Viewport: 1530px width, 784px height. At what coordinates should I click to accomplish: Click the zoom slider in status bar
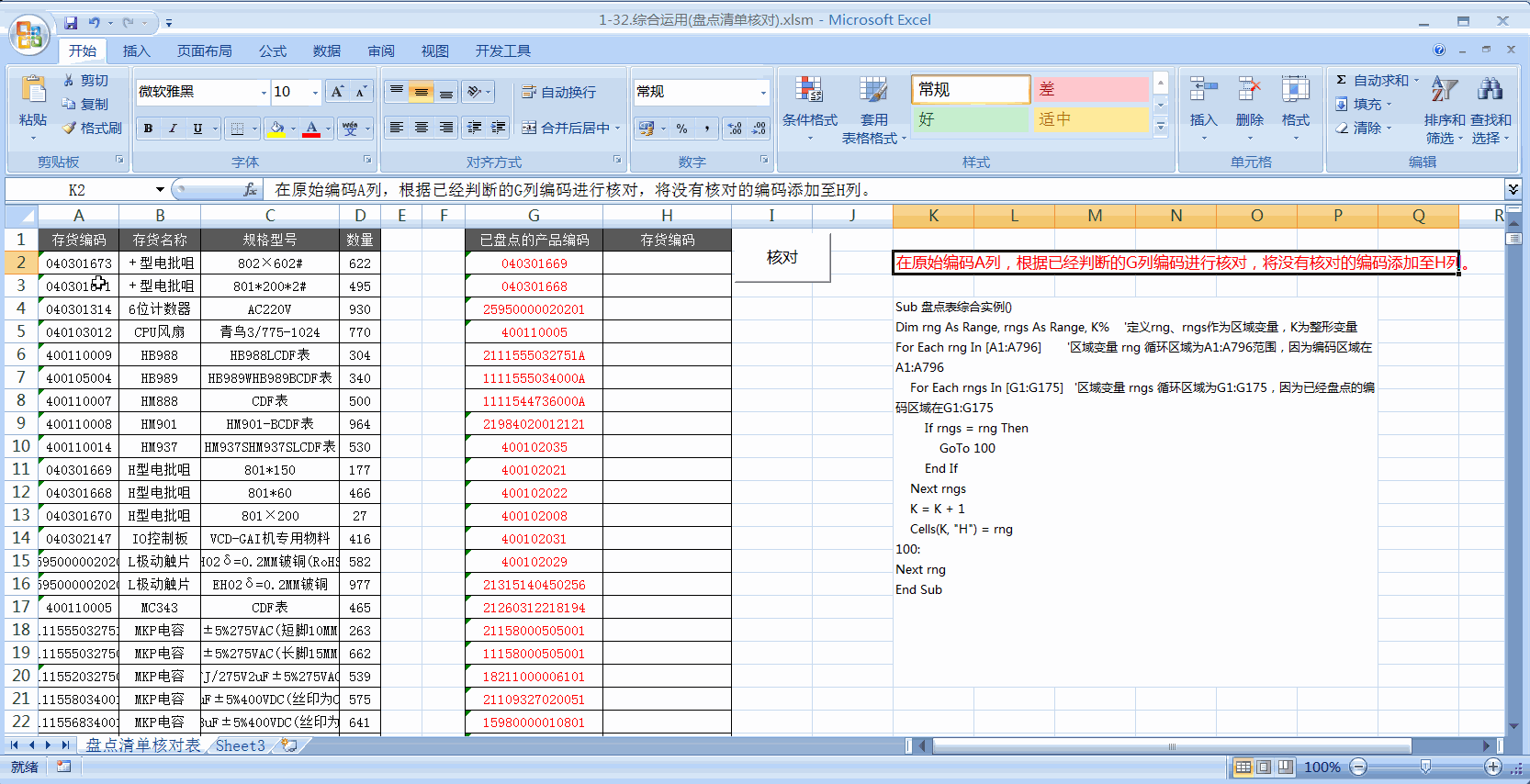(1425, 767)
